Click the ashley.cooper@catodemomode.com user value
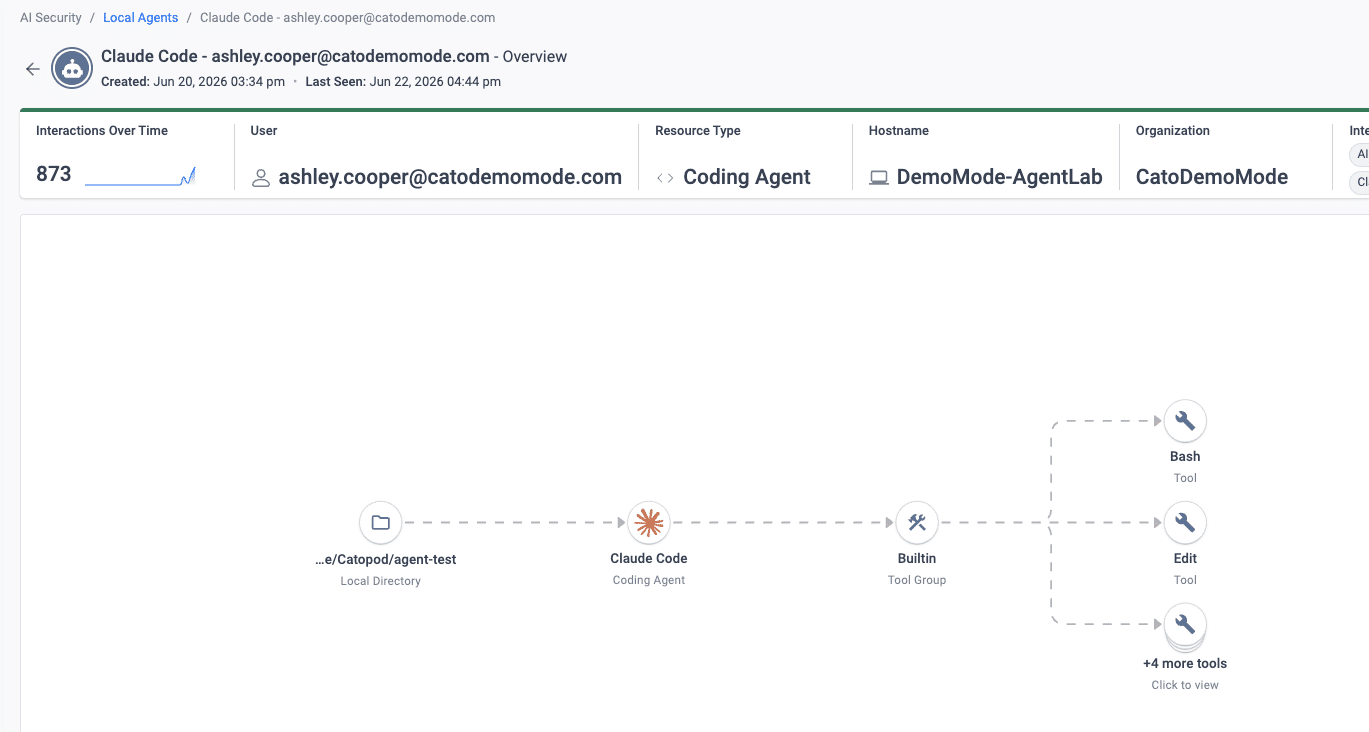Viewport: 1369px width, 732px height. pyautogui.click(x=450, y=177)
